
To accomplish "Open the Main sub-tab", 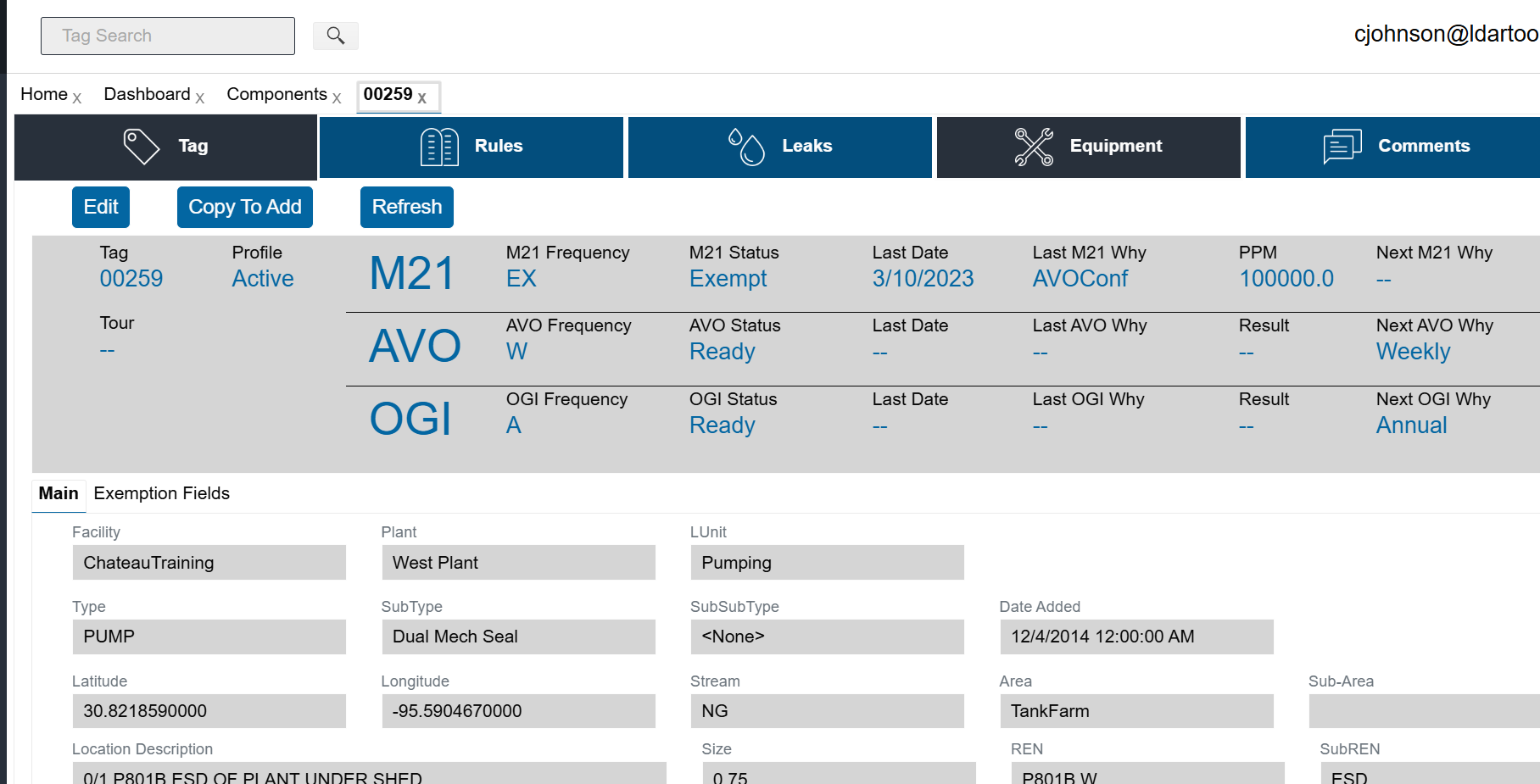I will click(x=59, y=493).
